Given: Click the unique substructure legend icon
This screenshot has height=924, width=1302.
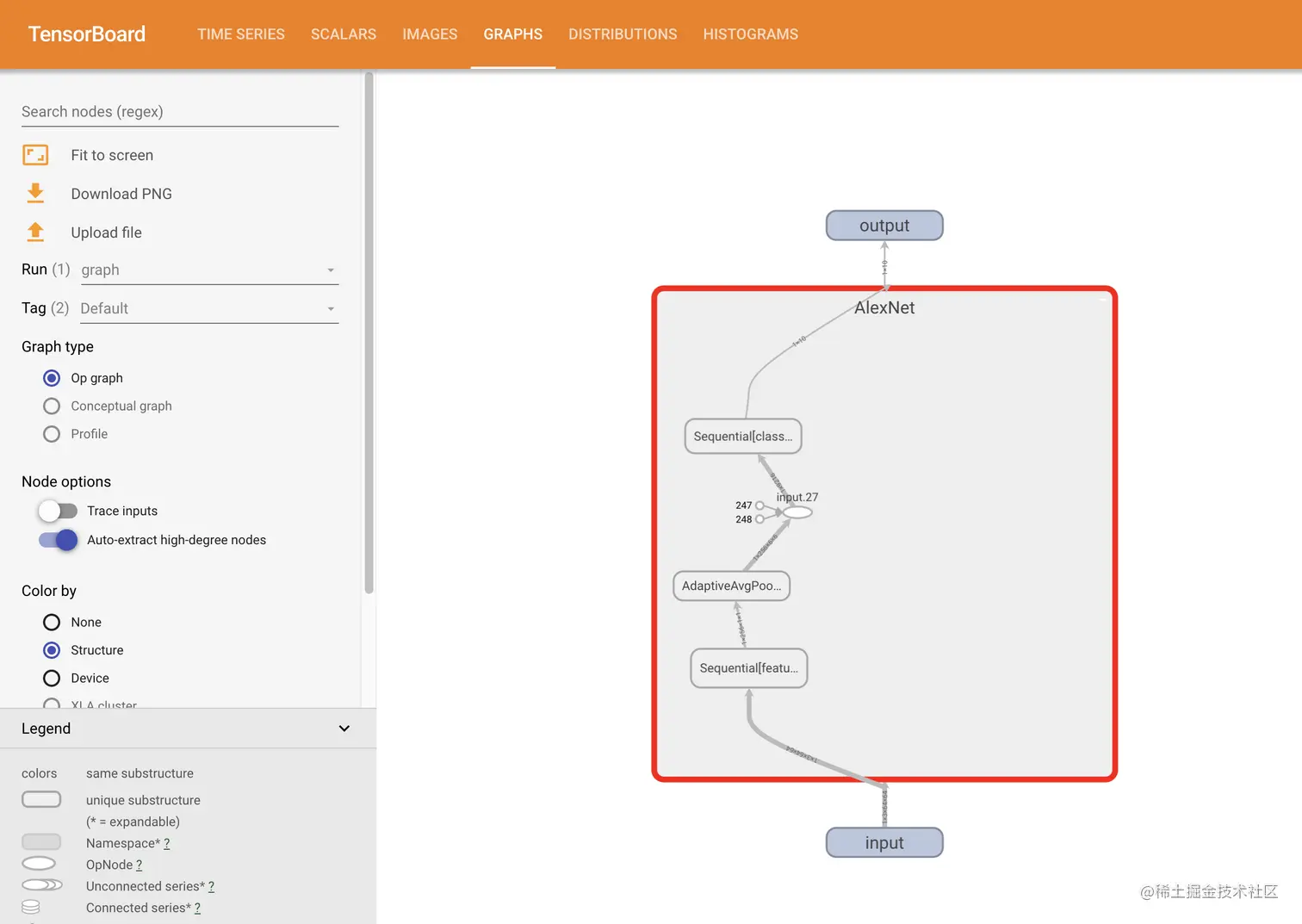Looking at the screenshot, I should pyautogui.click(x=41, y=800).
